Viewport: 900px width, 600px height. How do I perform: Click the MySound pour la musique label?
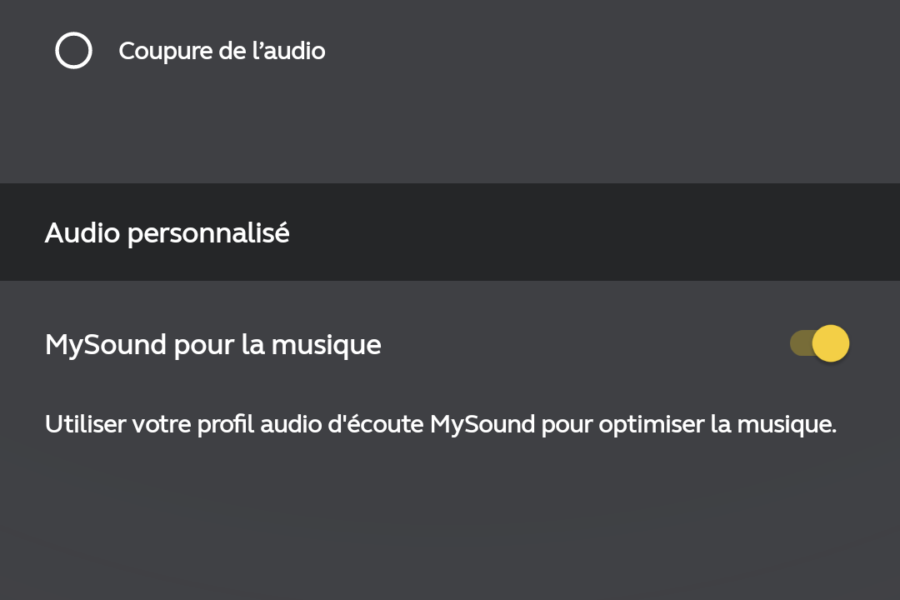coord(213,345)
